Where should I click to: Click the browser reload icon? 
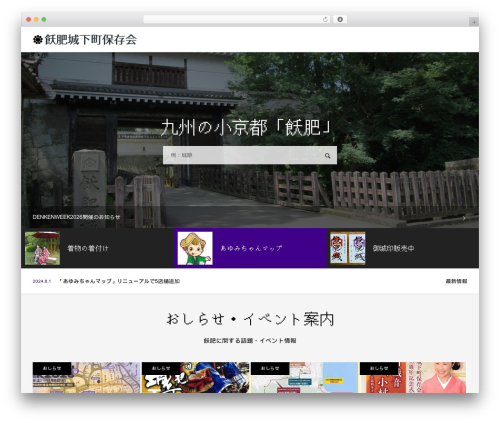(325, 20)
